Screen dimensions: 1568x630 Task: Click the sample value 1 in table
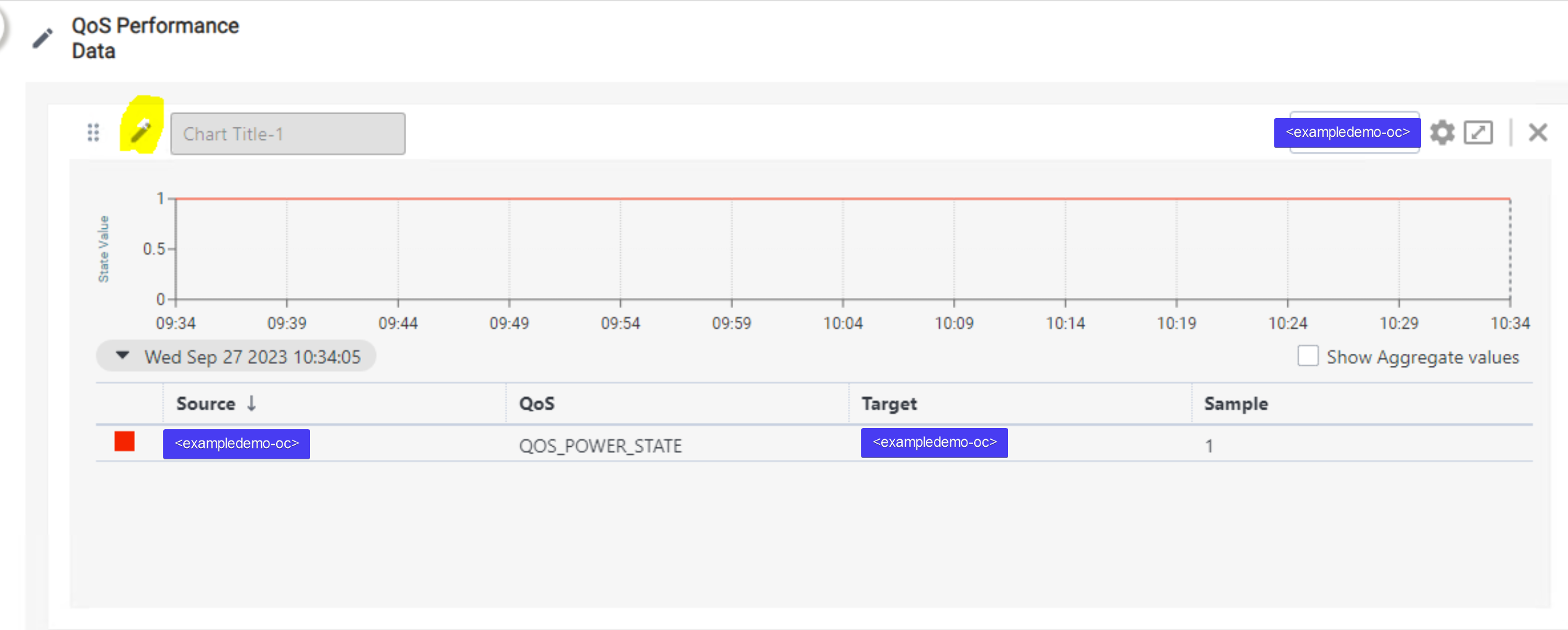tap(1209, 446)
